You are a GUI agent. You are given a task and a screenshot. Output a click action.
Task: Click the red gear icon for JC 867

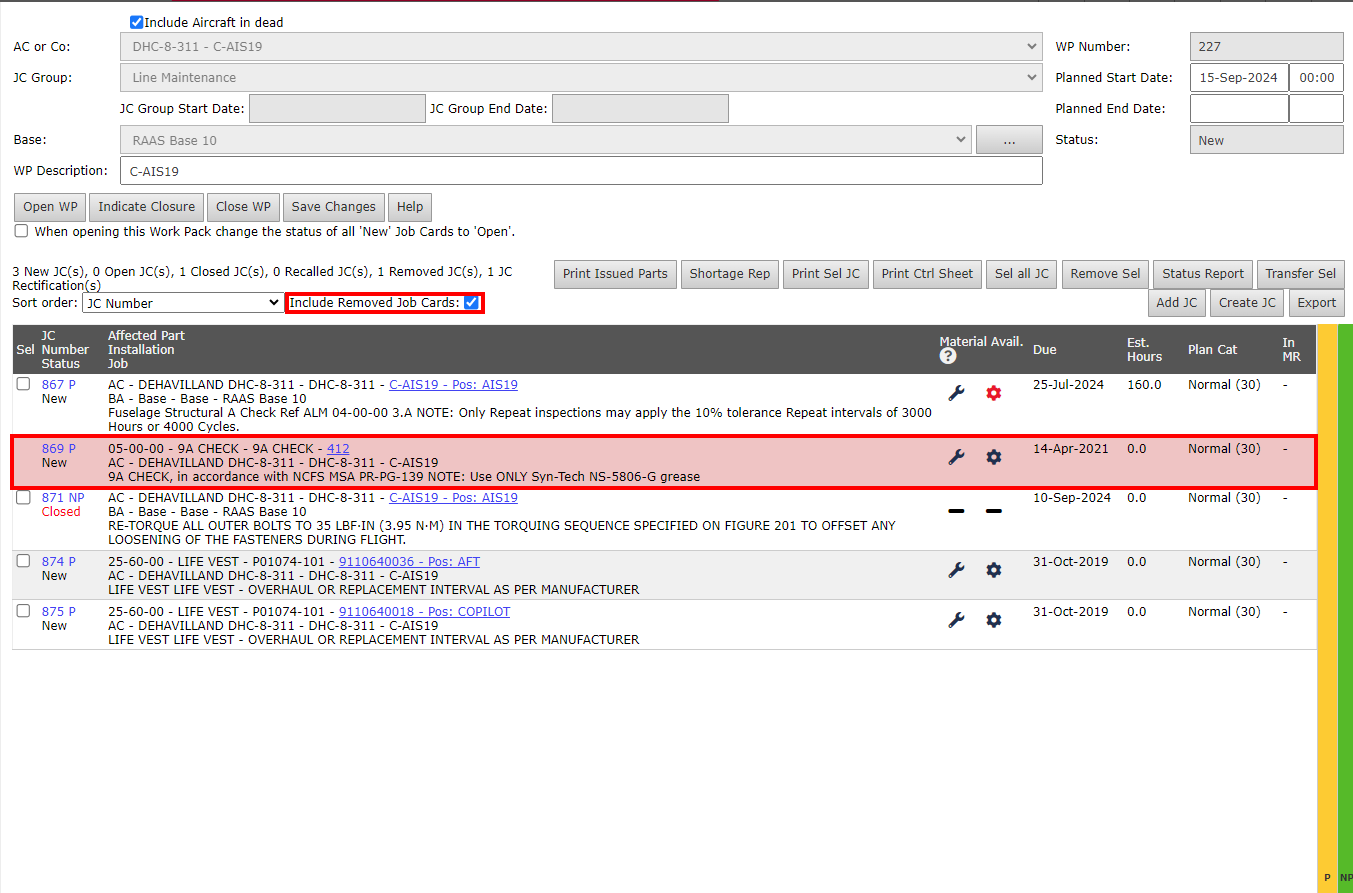(x=993, y=393)
